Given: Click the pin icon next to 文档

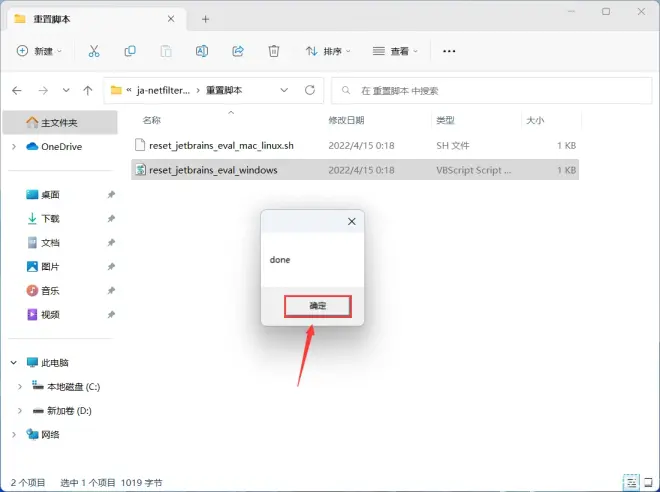Looking at the screenshot, I should coord(111,242).
